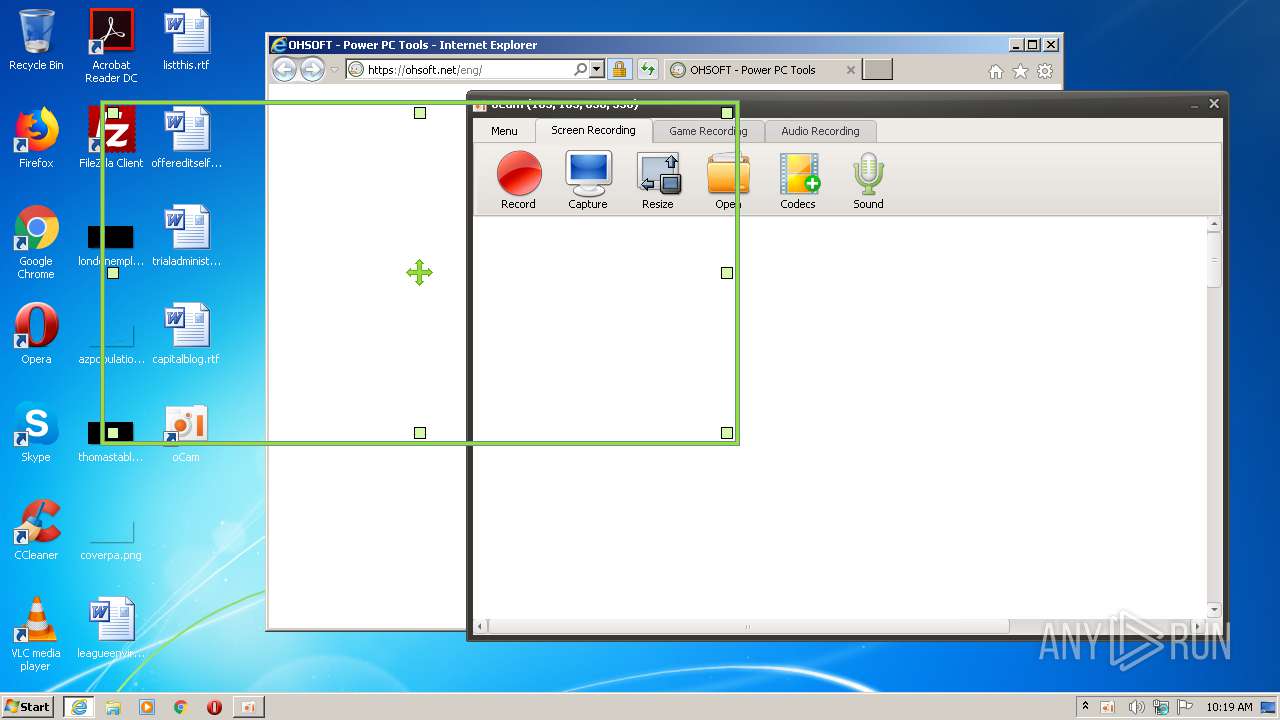Expand the address bar dropdown arrow
The height and width of the screenshot is (720, 1280).
point(597,70)
